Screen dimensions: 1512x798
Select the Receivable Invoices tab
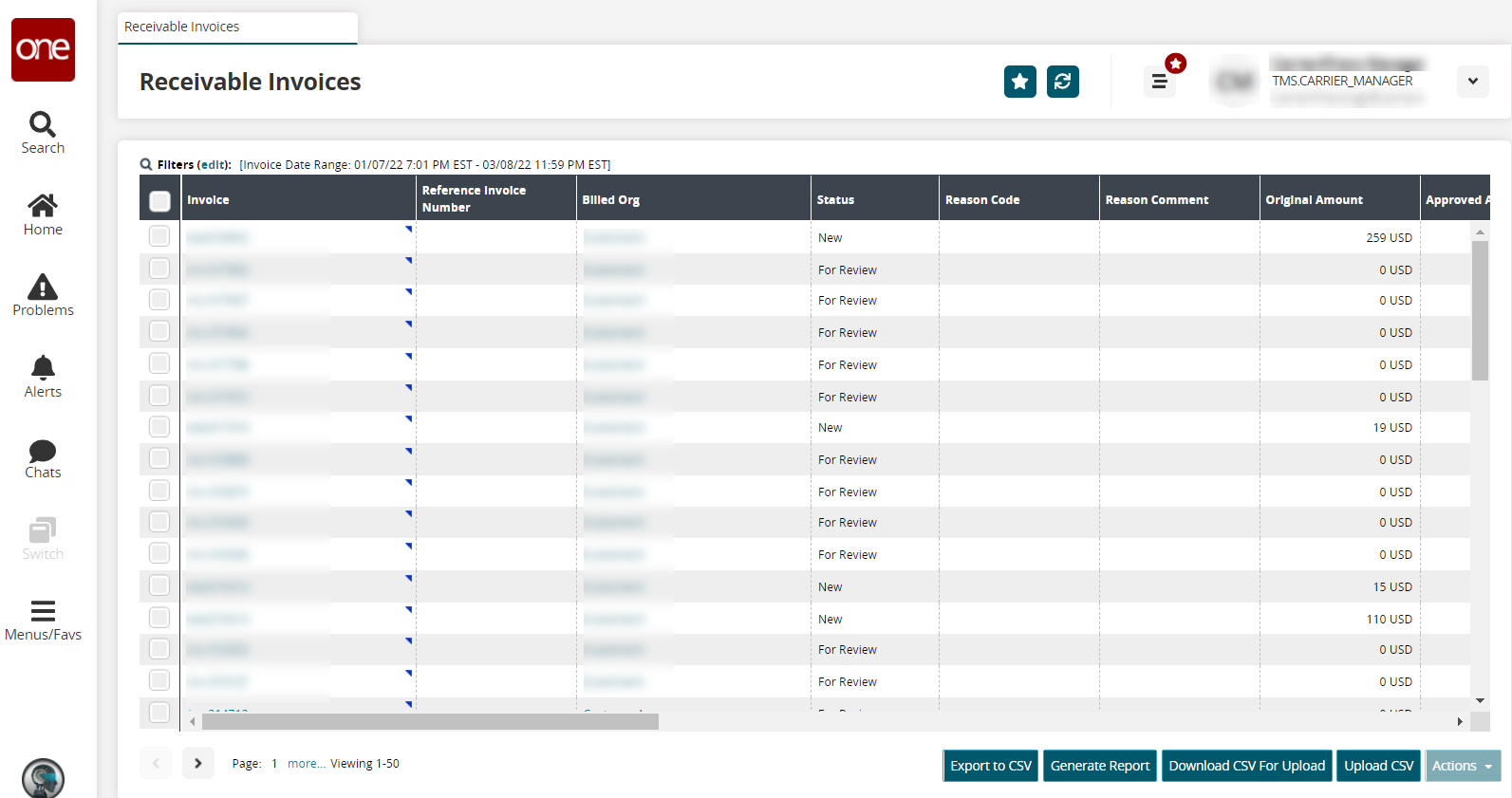(x=237, y=28)
